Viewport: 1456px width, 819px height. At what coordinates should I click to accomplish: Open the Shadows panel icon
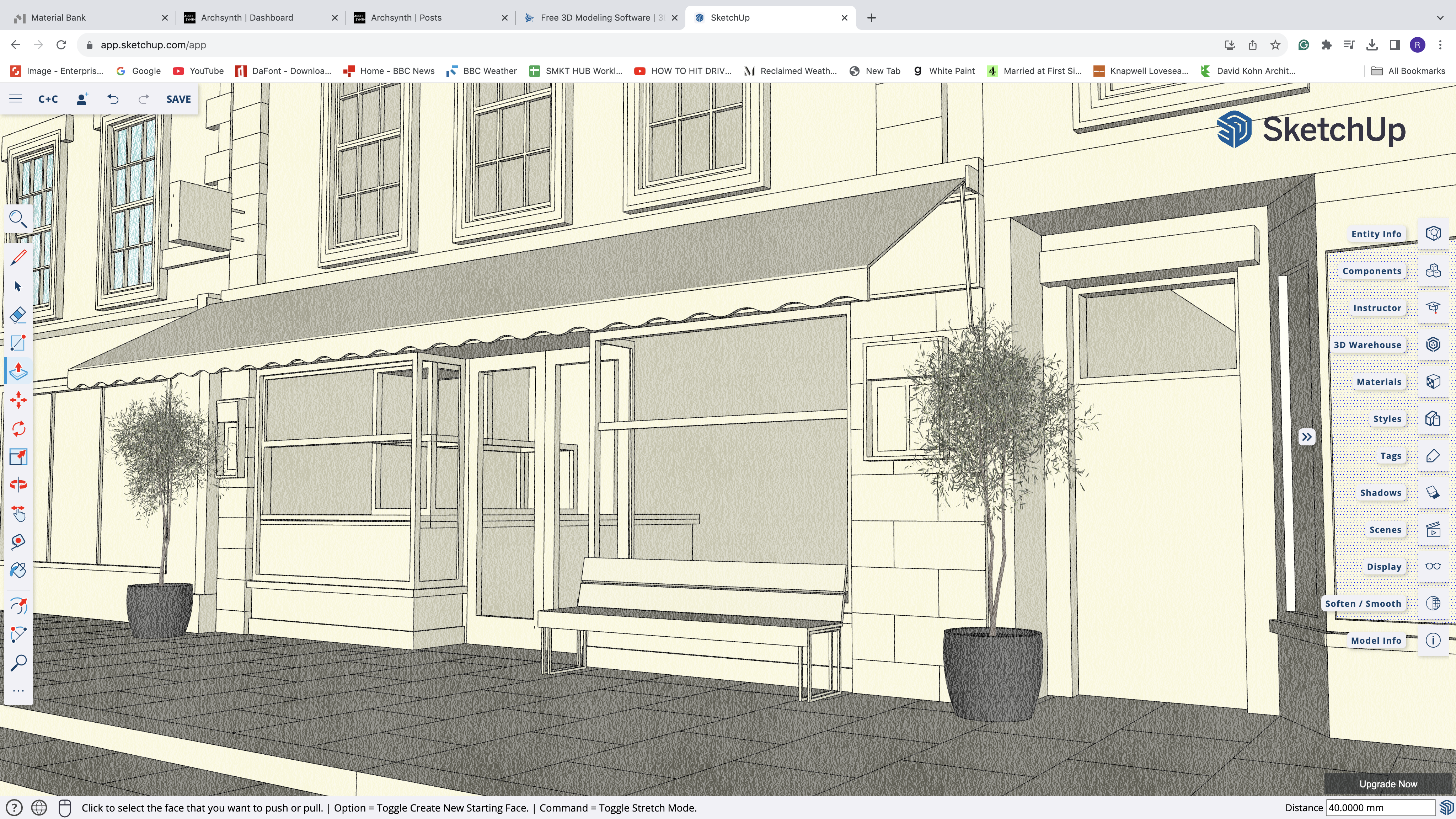coord(1433,492)
